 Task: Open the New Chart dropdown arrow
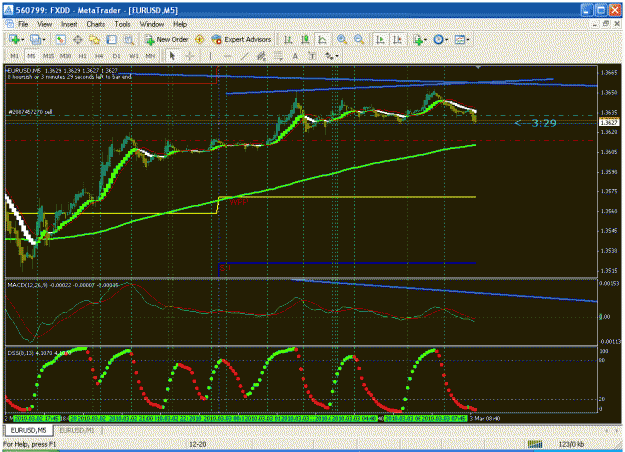[22, 40]
